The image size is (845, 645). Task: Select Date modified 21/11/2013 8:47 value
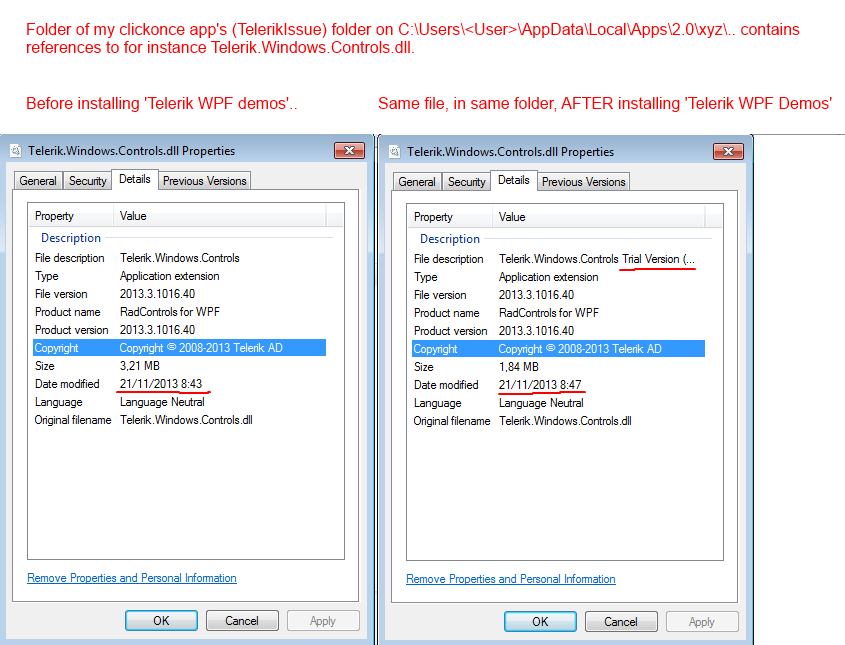click(x=539, y=385)
